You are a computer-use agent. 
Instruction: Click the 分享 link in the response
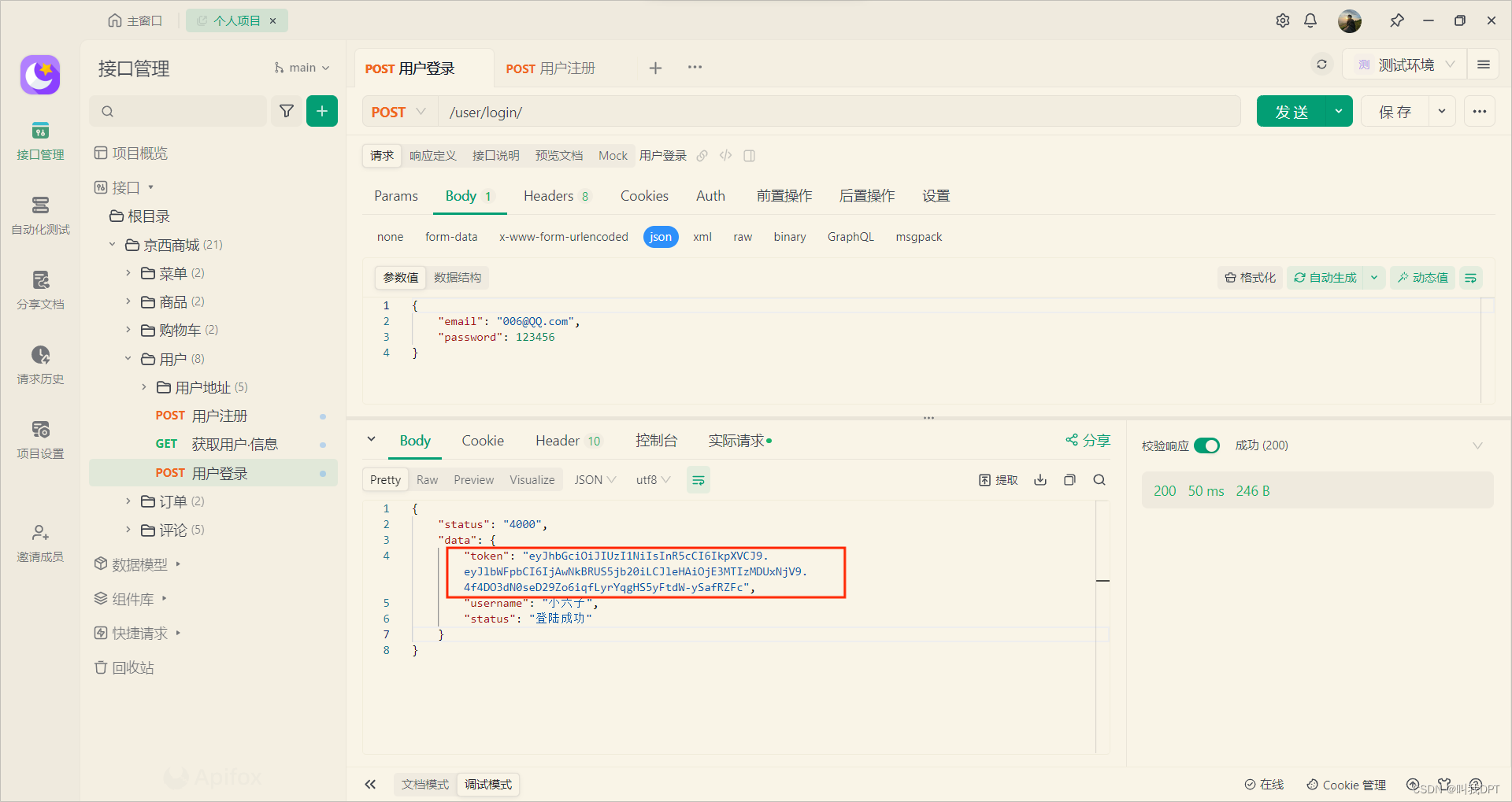point(1088,441)
